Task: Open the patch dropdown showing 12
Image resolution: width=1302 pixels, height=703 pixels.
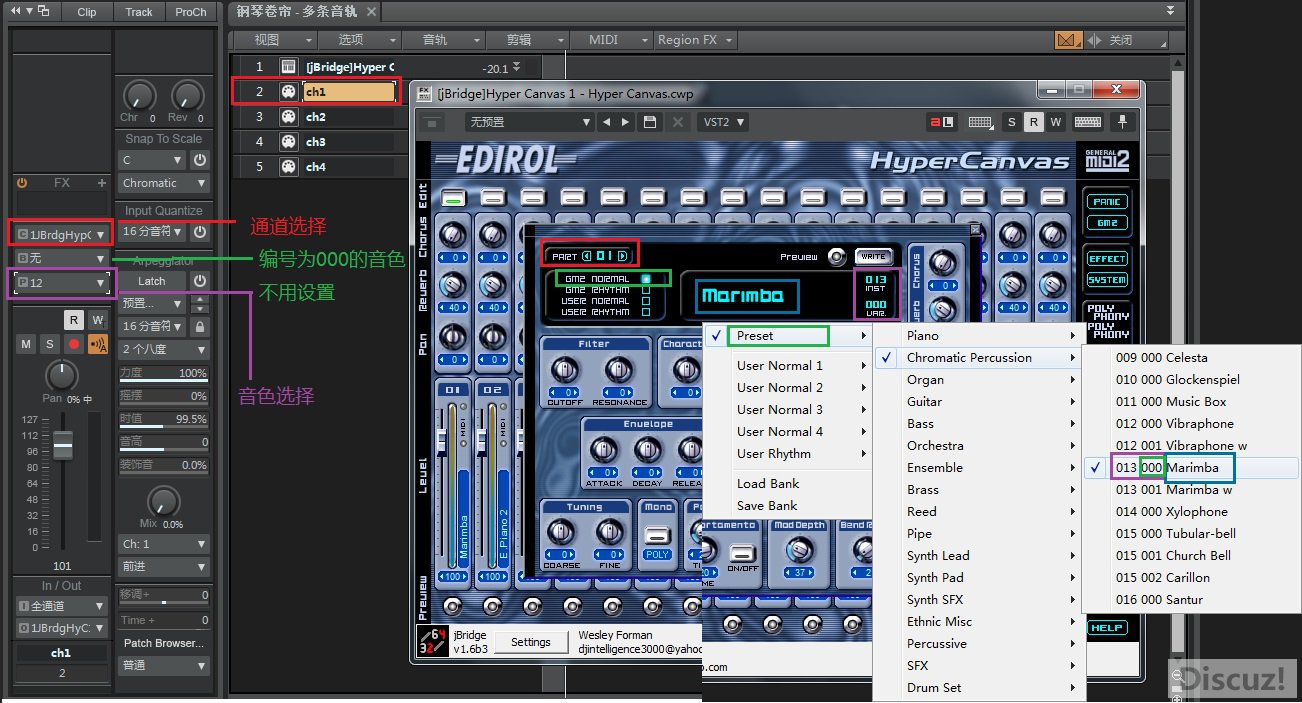Action: point(61,283)
